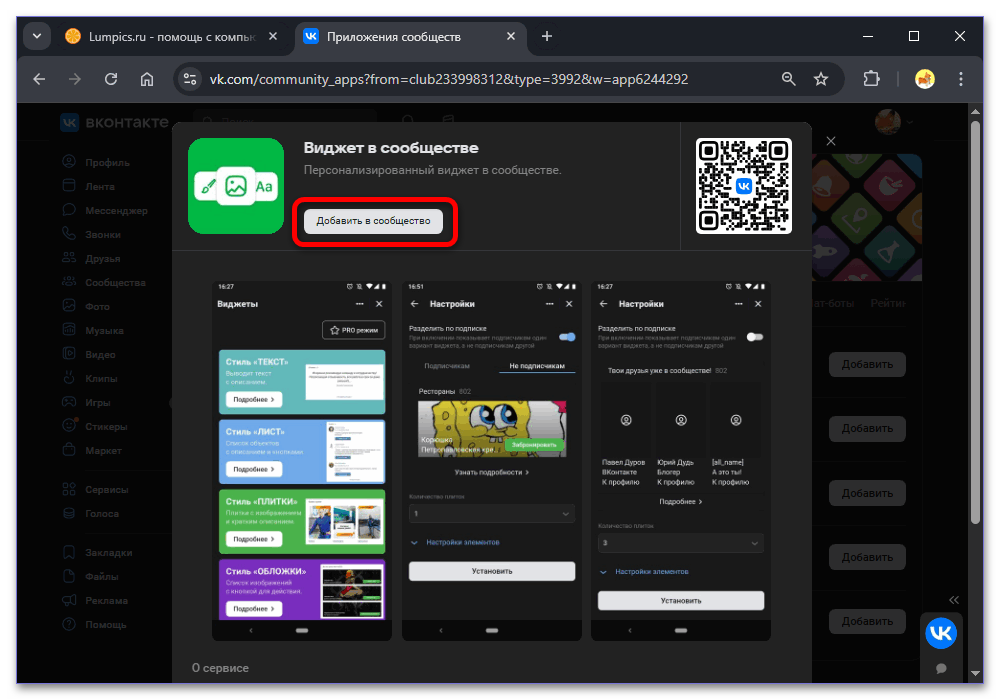
Task: Switch to the Lumpics.ru tab
Action: (172, 37)
